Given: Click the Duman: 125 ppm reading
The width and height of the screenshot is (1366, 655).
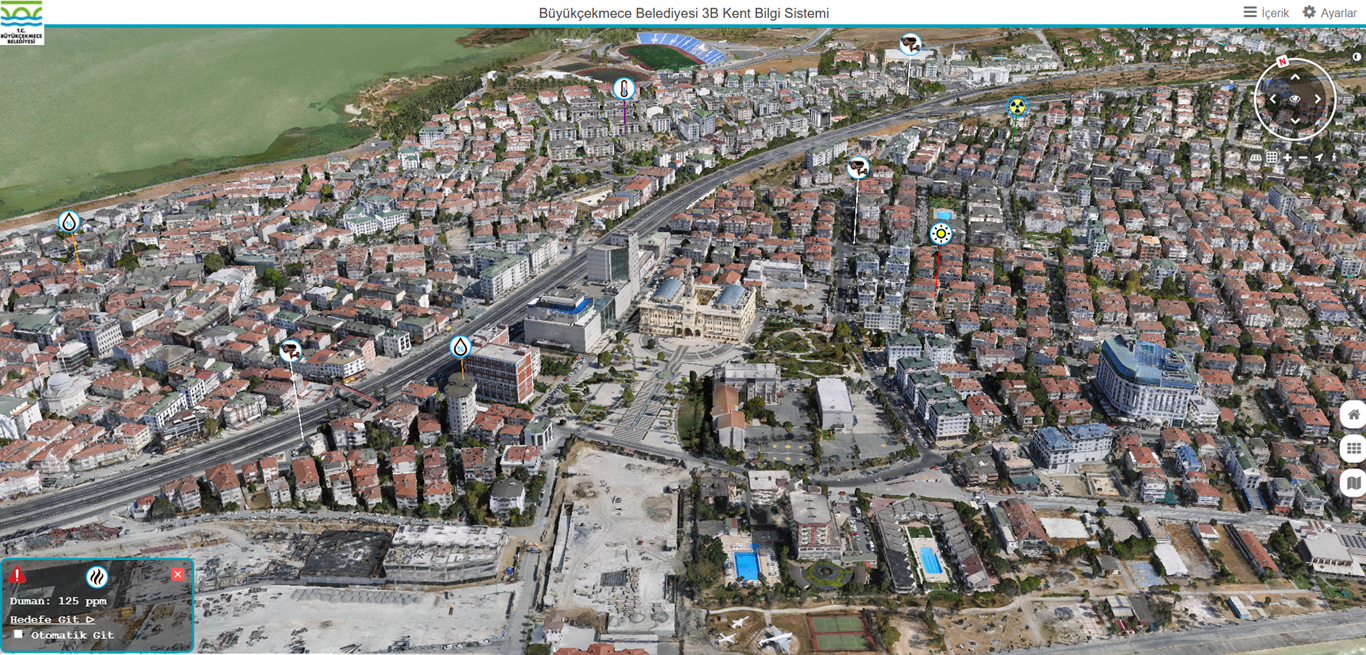Looking at the screenshot, I should (58, 601).
